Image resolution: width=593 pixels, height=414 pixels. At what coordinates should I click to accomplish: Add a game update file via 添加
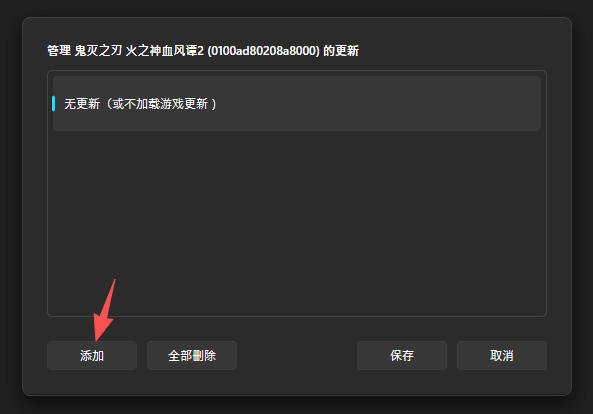coord(92,355)
